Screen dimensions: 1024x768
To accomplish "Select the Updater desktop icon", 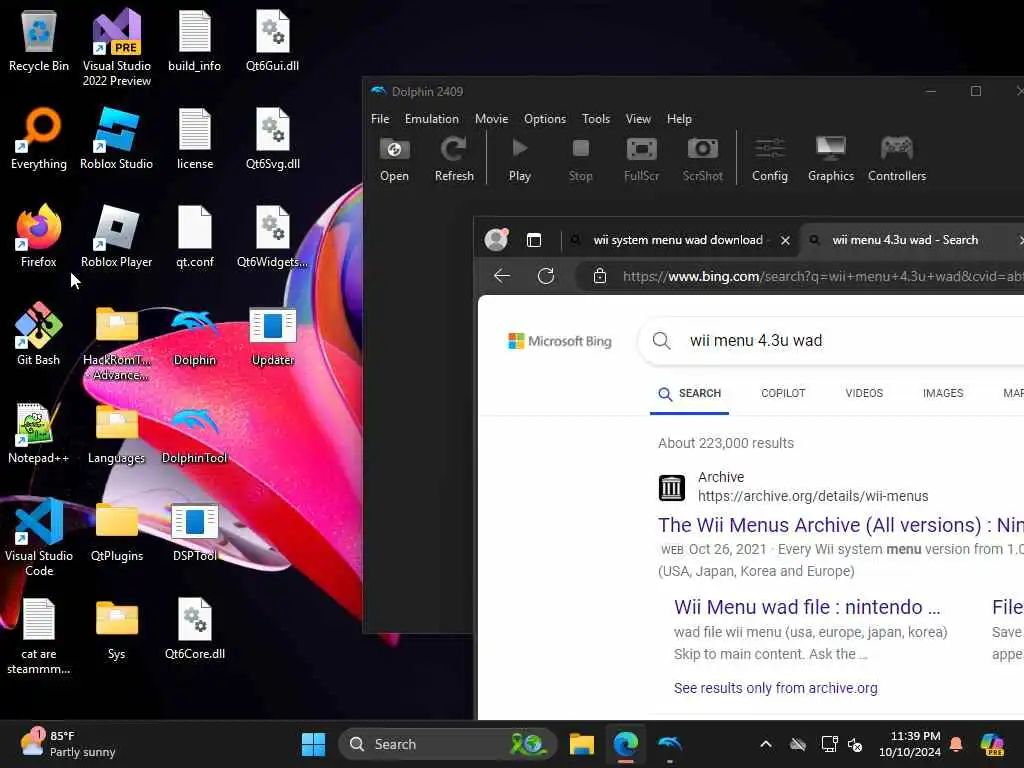I will click(x=273, y=334).
